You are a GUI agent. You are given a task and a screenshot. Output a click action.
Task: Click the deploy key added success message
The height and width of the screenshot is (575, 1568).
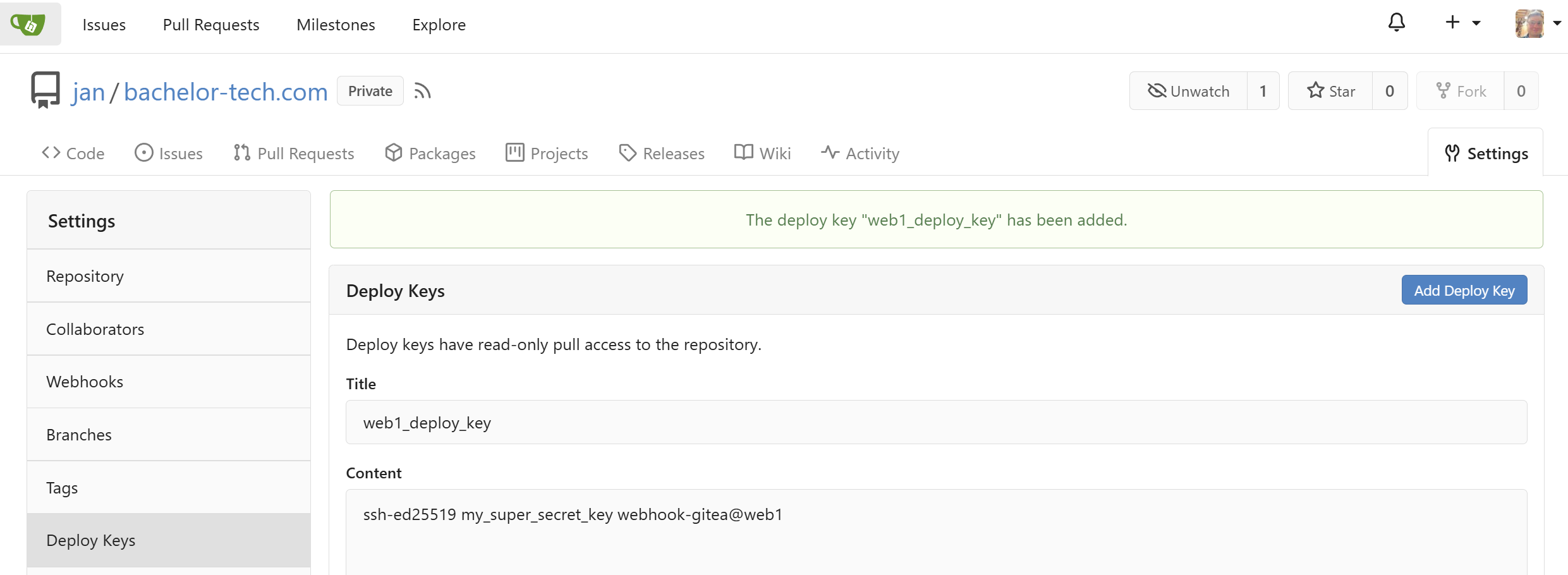[x=936, y=220]
